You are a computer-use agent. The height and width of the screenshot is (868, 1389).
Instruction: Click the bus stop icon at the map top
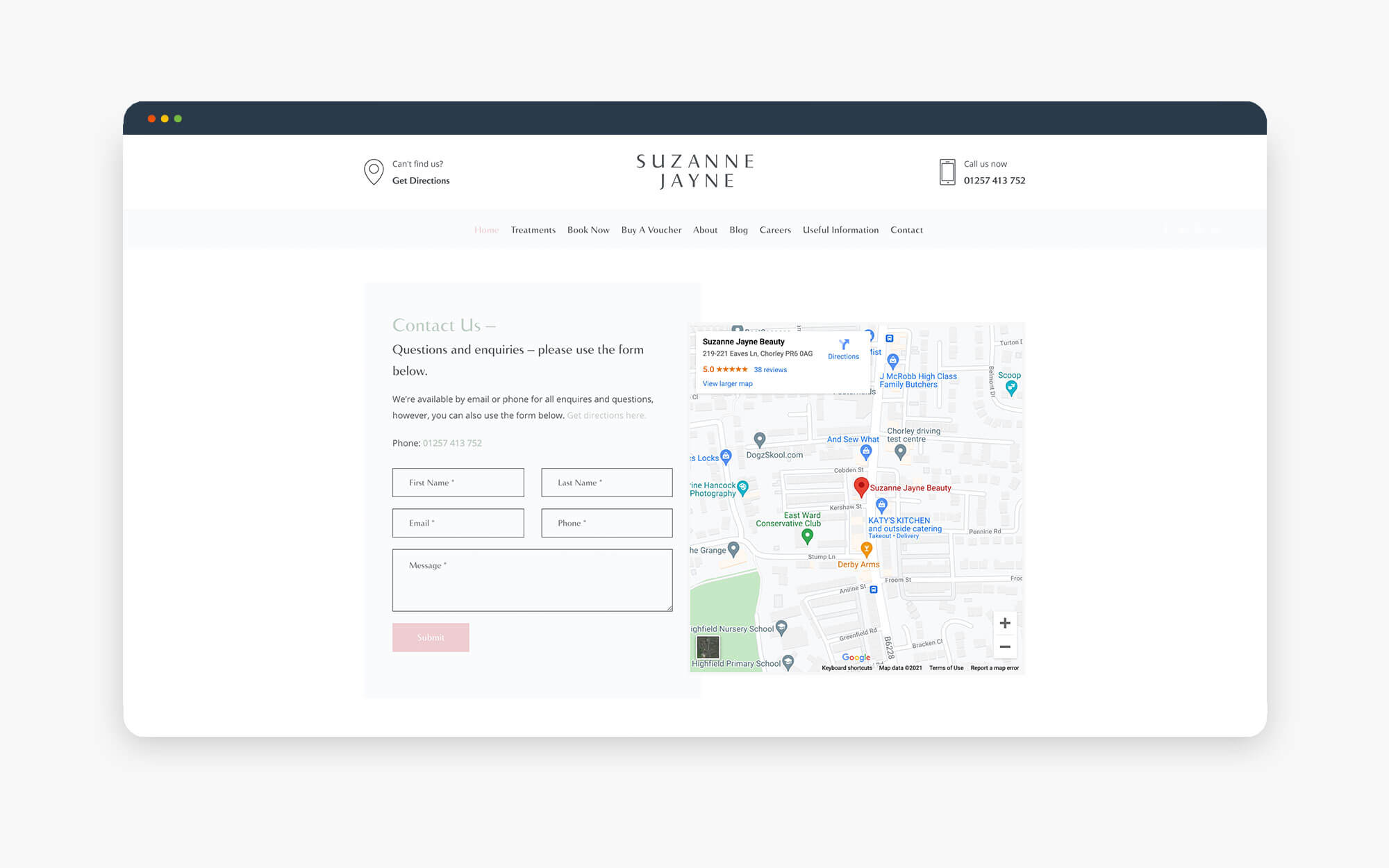889,339
